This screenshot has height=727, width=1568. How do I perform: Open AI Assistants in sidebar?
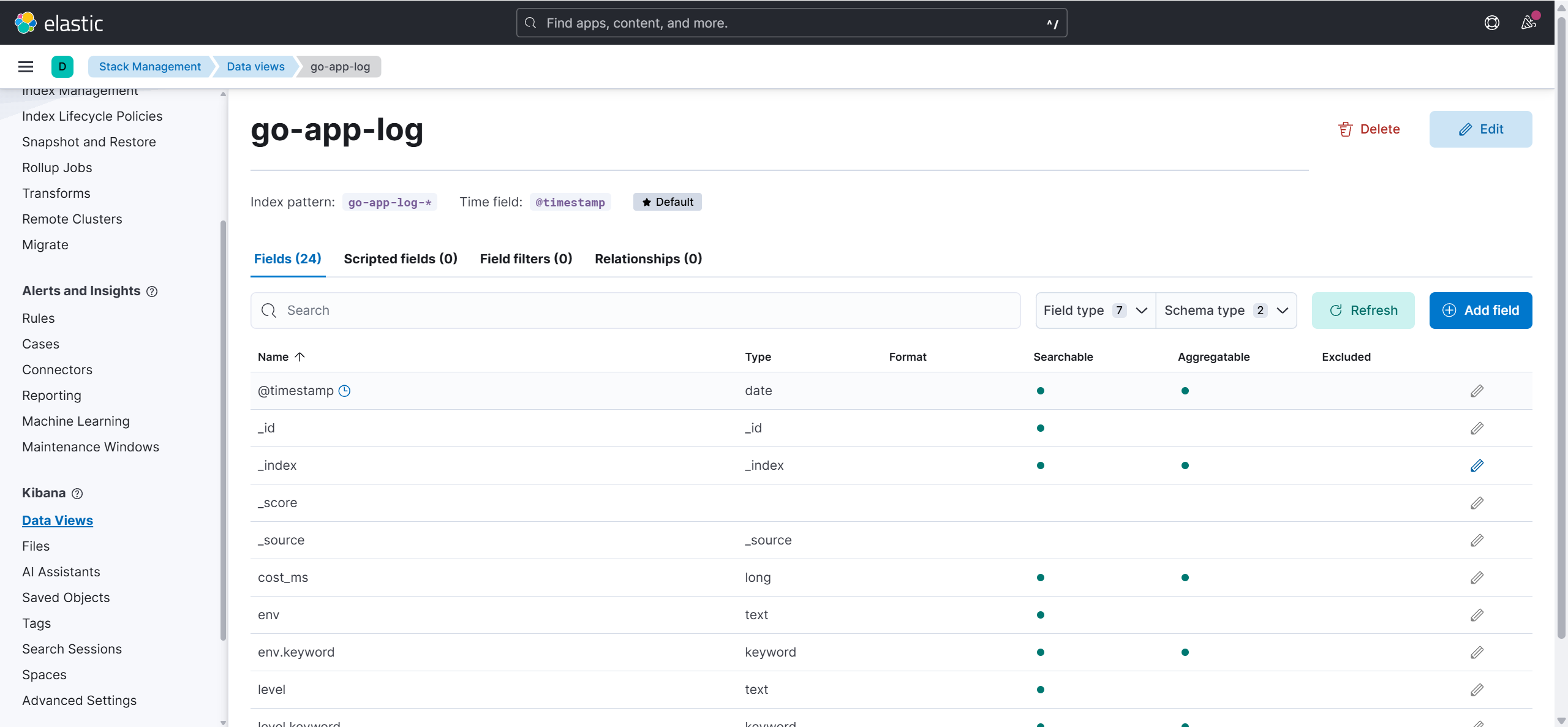click(61, 572)
